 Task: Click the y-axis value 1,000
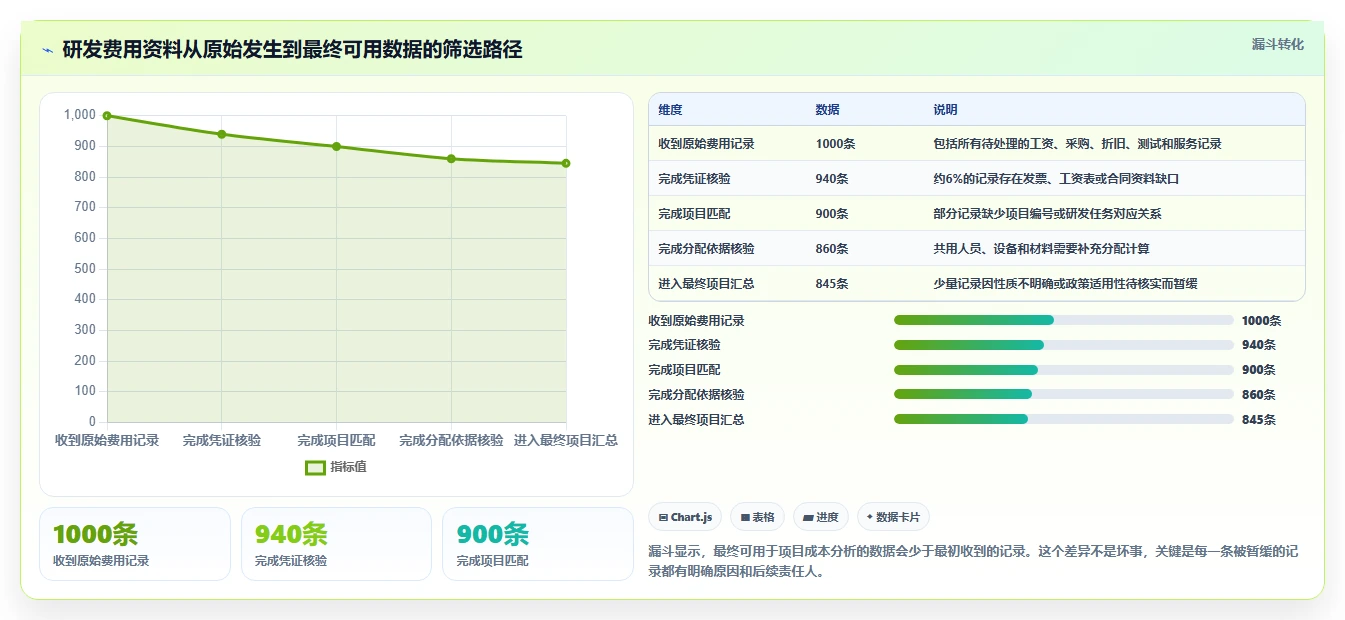80,115
